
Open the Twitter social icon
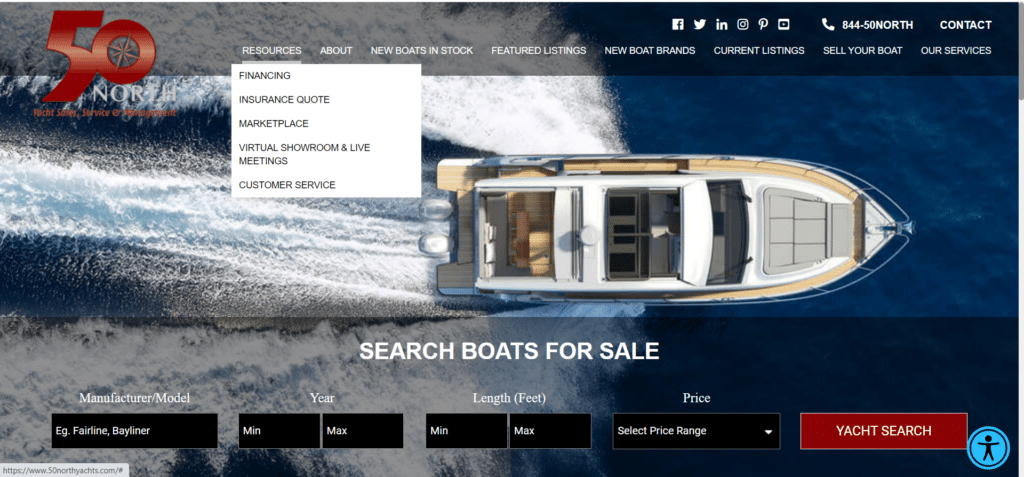(699, 25)
